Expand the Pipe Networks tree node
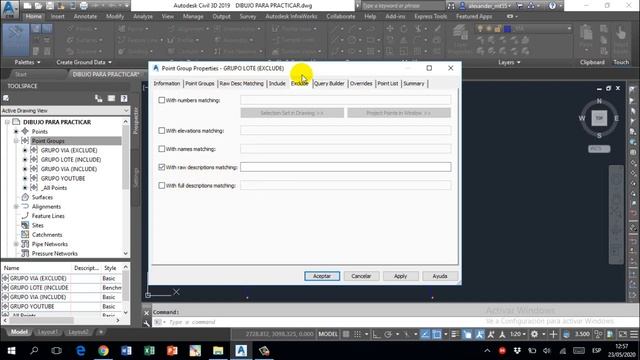 [x=16, y=244]
